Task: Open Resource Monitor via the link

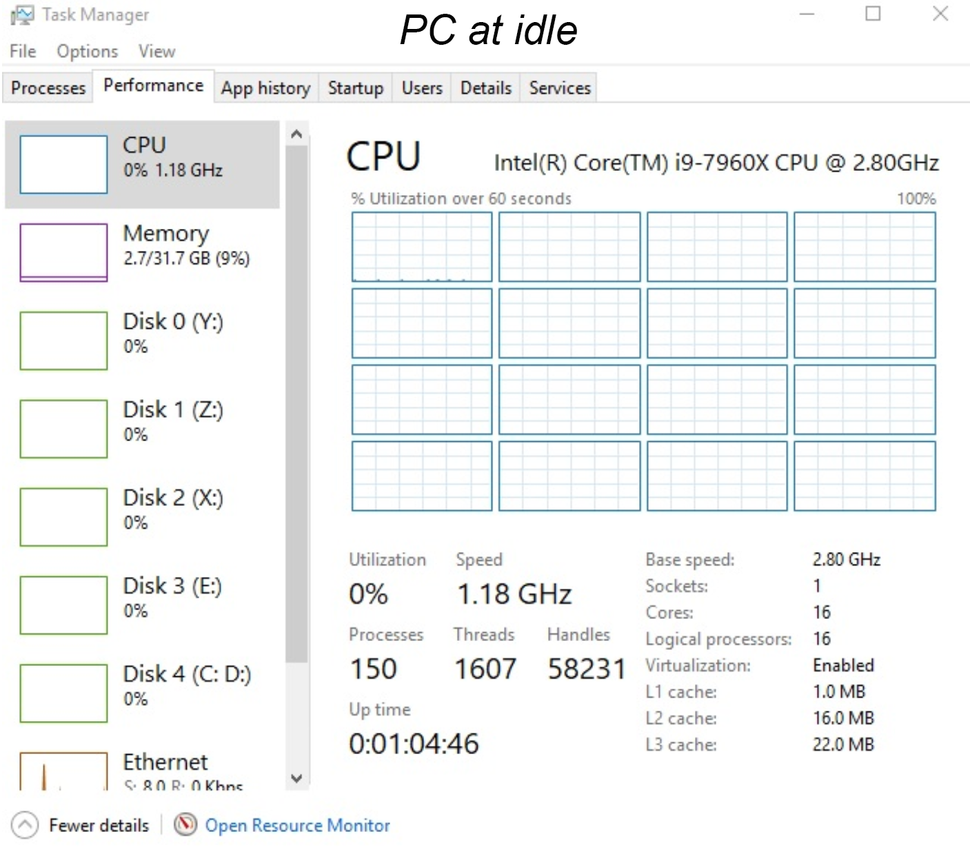Action: (296, 825)
